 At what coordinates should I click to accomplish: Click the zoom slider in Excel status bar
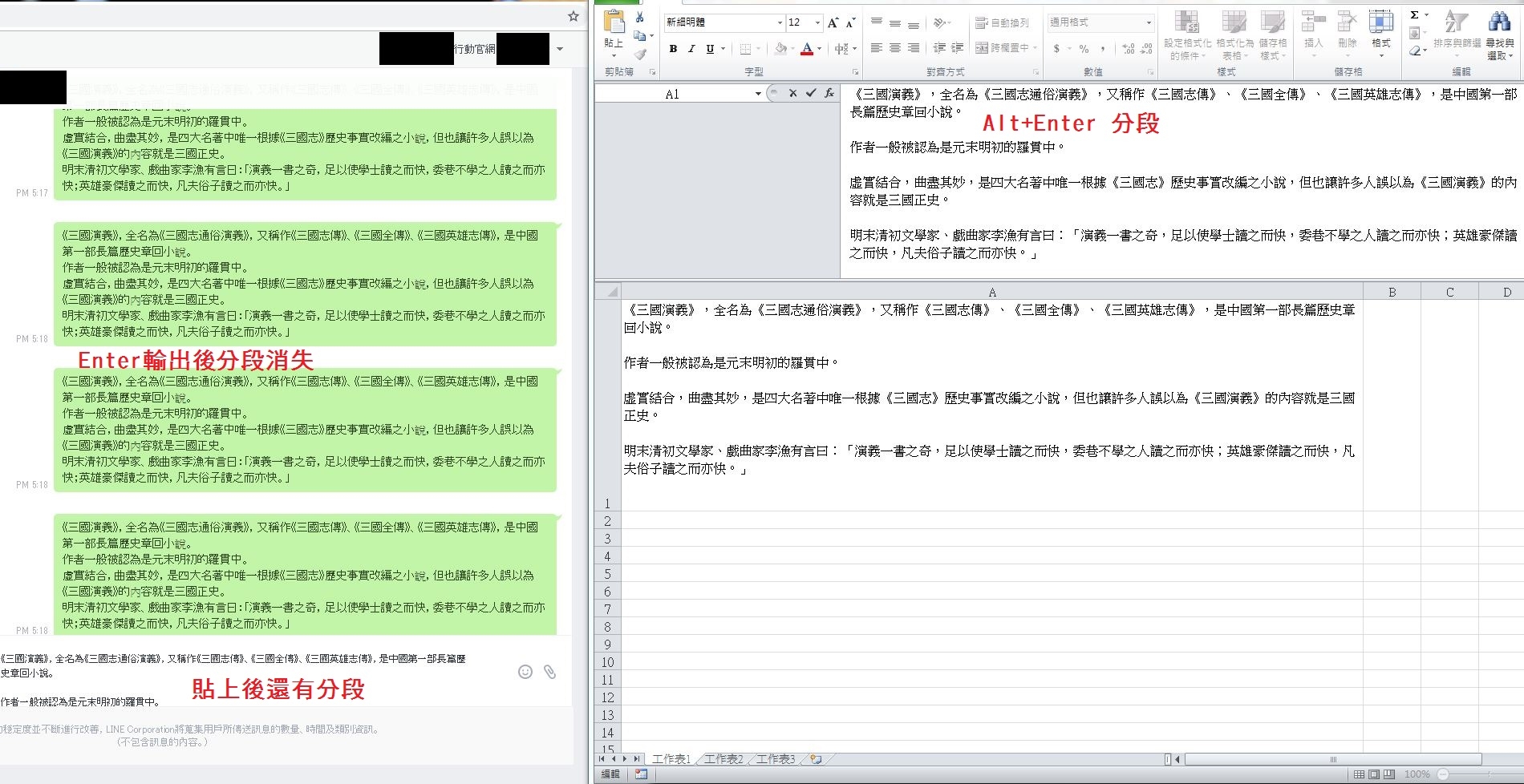click(x=1480, y=774)
